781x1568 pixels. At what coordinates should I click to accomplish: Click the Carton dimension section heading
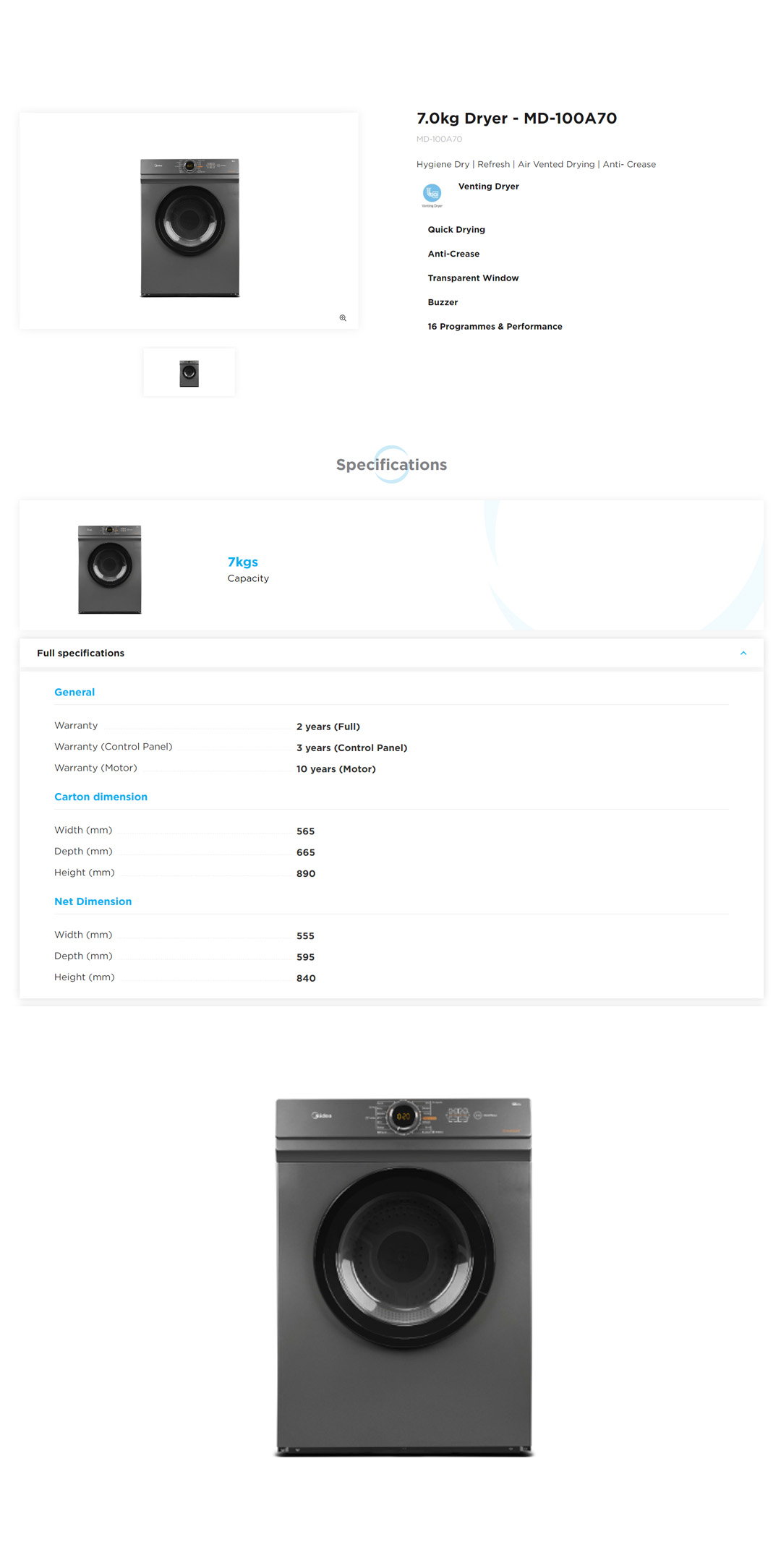point(101,797)
